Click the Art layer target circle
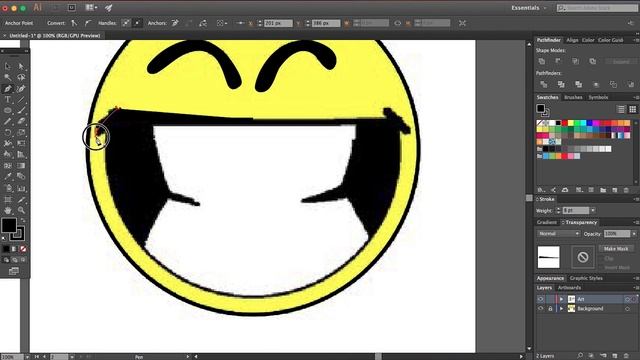This screenshot has width=640, height=360. click(x=628, y=299)
